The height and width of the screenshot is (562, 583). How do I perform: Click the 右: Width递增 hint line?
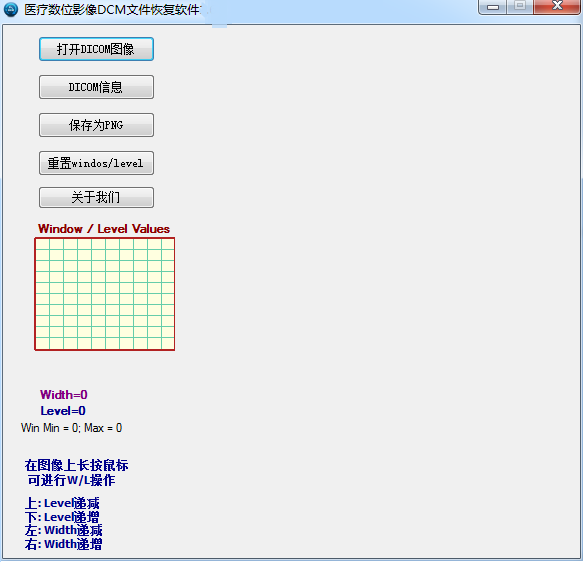(x=64, y=544)
